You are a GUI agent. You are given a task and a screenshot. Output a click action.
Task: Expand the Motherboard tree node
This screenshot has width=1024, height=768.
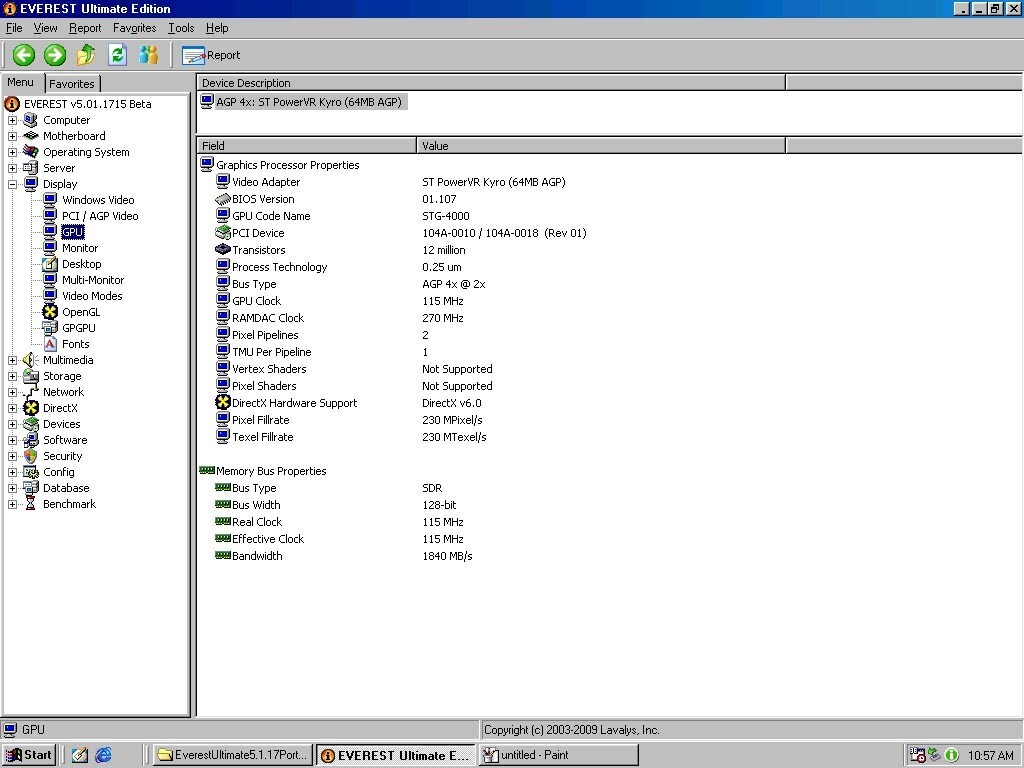tap(13, 136)
